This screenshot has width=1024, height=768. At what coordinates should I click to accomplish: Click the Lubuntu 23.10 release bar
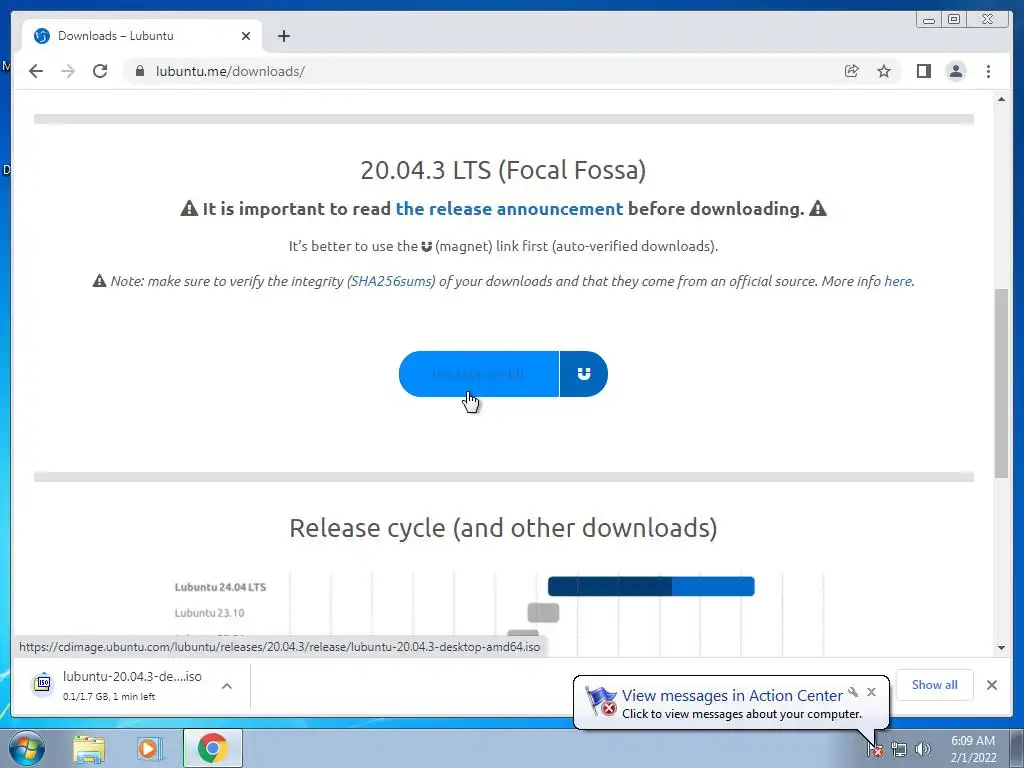tap(543, 613)
